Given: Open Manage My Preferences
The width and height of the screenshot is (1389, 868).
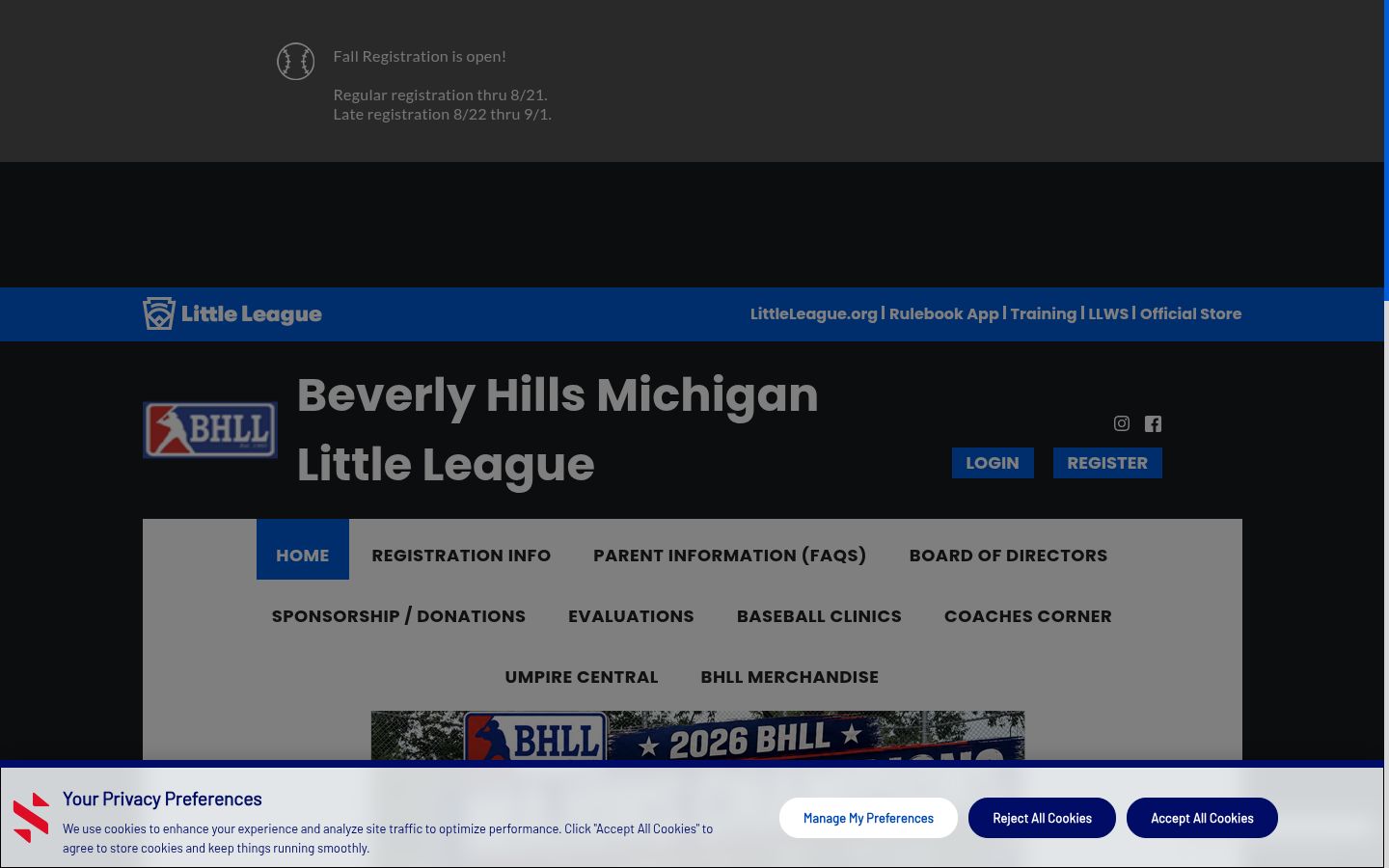Looking at the screenshot, I should tap(868, 818).
